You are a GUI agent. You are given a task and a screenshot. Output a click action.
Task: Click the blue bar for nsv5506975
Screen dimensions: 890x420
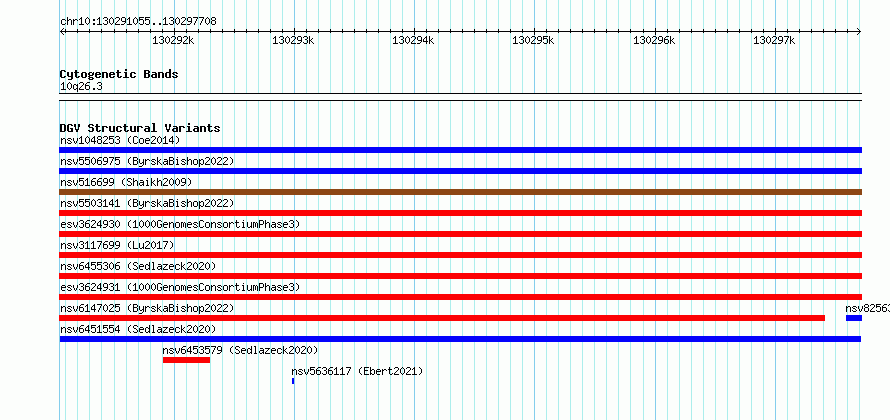click(460, 171)
